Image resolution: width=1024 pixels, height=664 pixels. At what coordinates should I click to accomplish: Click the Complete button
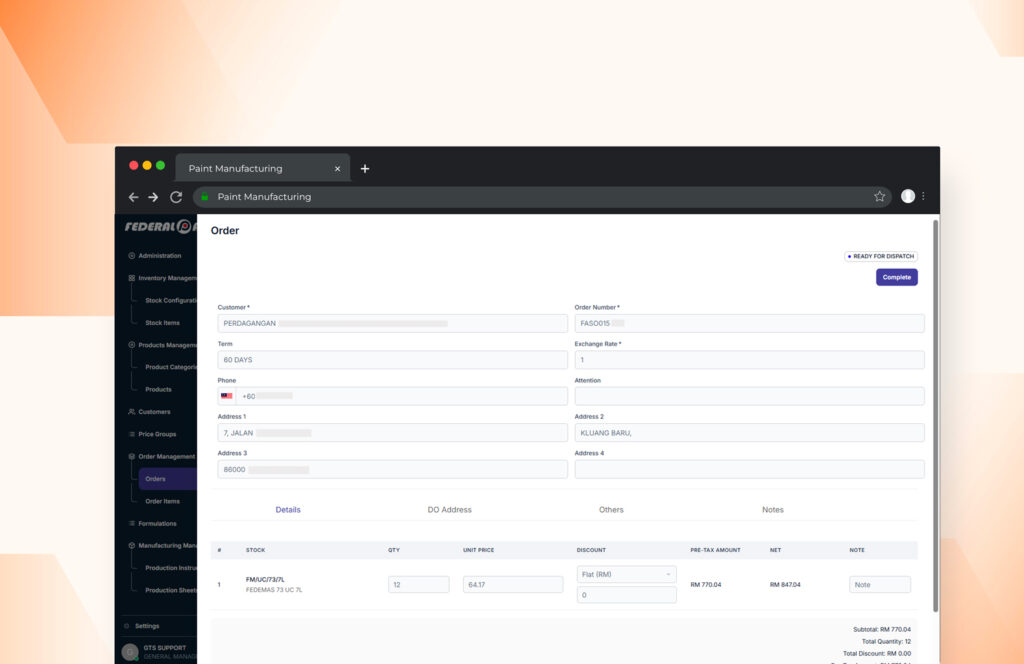(896, 277)
